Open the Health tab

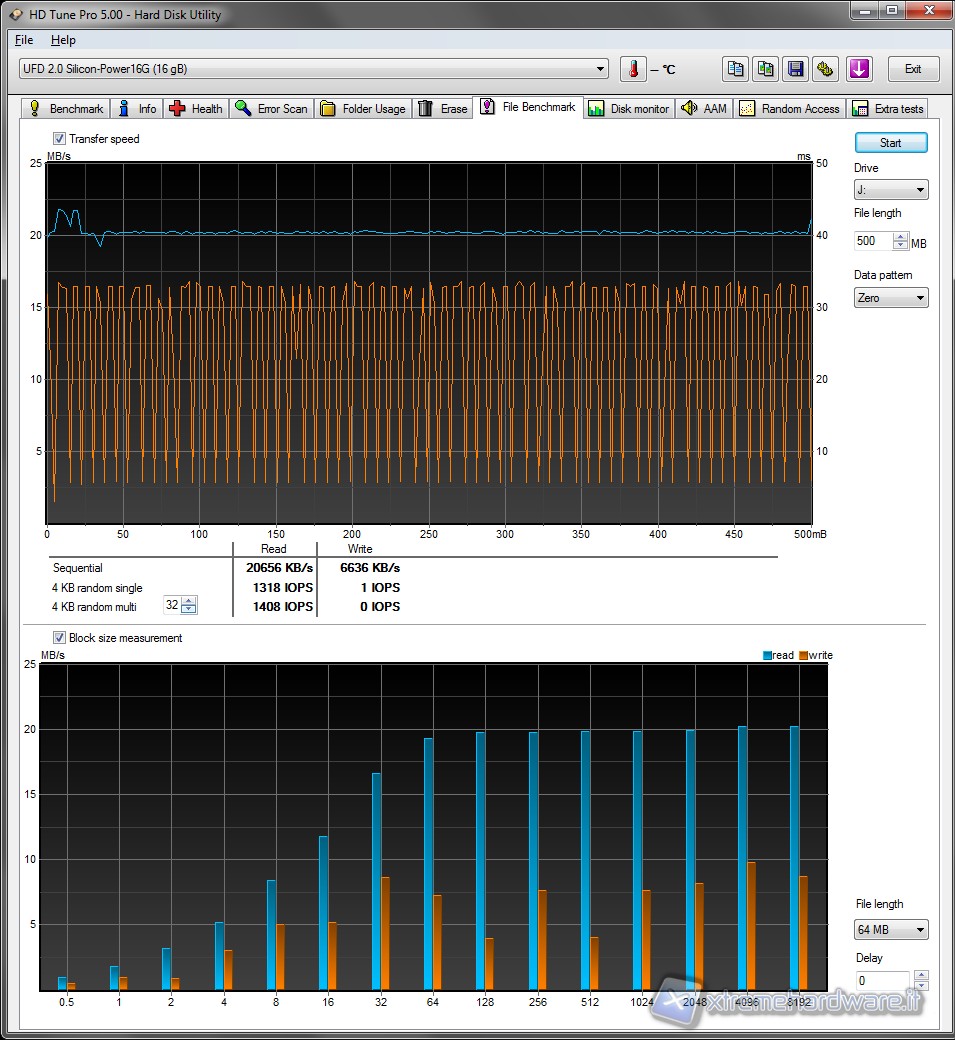pos(196,108)
